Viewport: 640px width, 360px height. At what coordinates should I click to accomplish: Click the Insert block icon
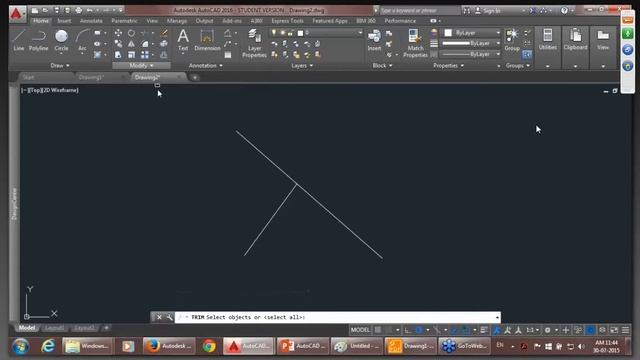tap(374, 40)
